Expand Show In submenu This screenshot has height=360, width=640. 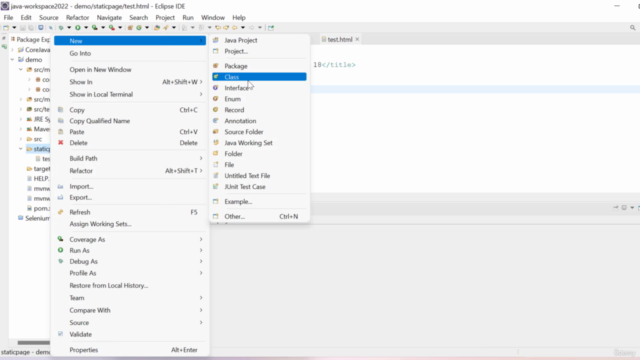[x=201, y=82]
